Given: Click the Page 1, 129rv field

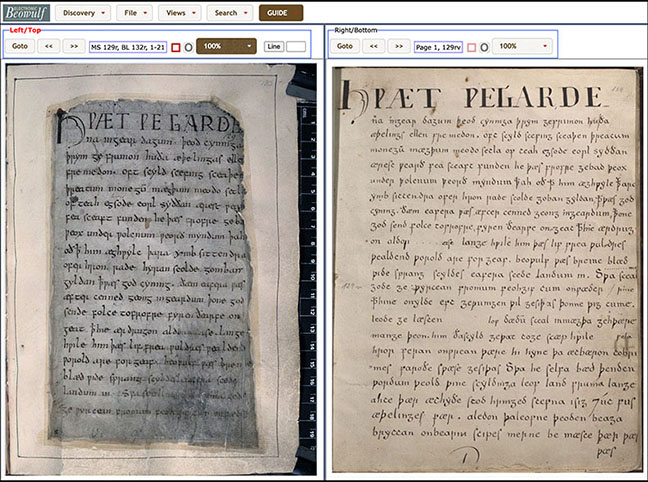Looking at the screenshot, I should pos(438,47).
